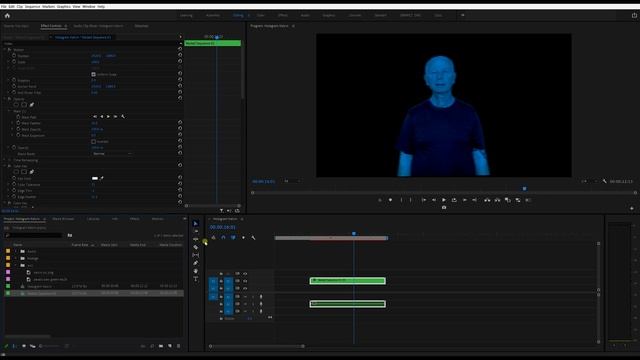Toggle Scale animation stopwatch

pyautogui.click(x=14, y=62)
